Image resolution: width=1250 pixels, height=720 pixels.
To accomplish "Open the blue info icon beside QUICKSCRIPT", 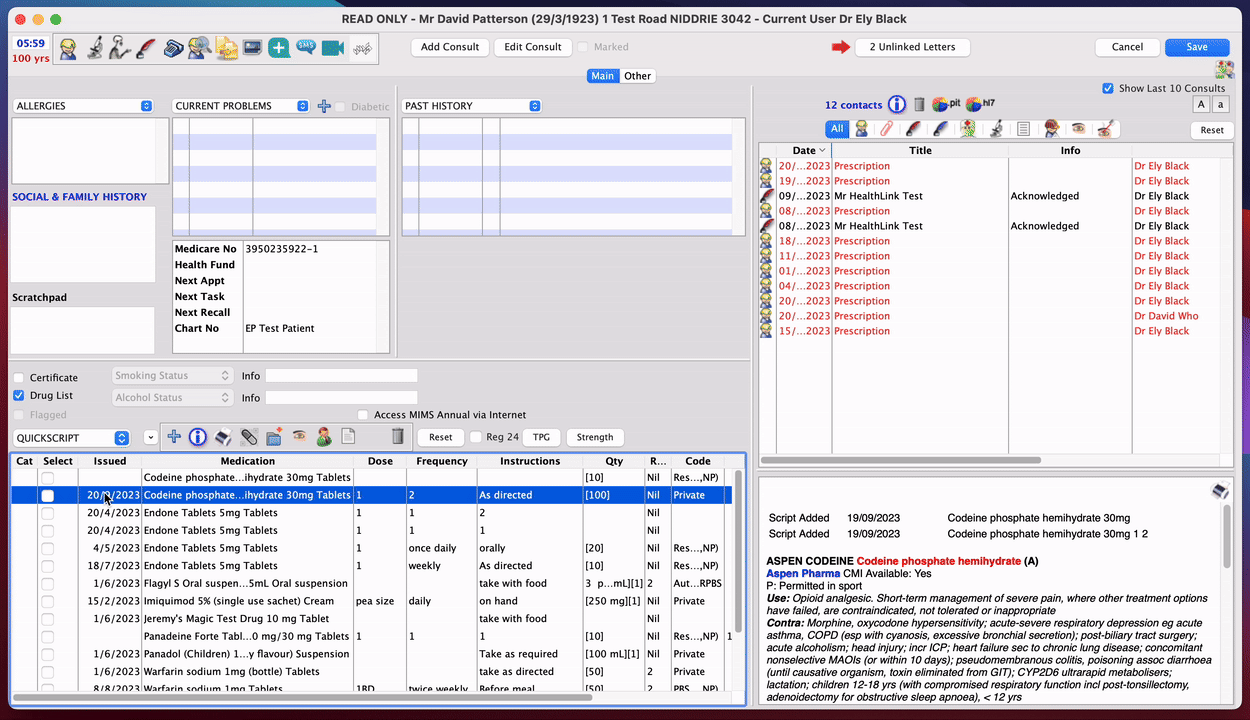I will pos(197,437).
